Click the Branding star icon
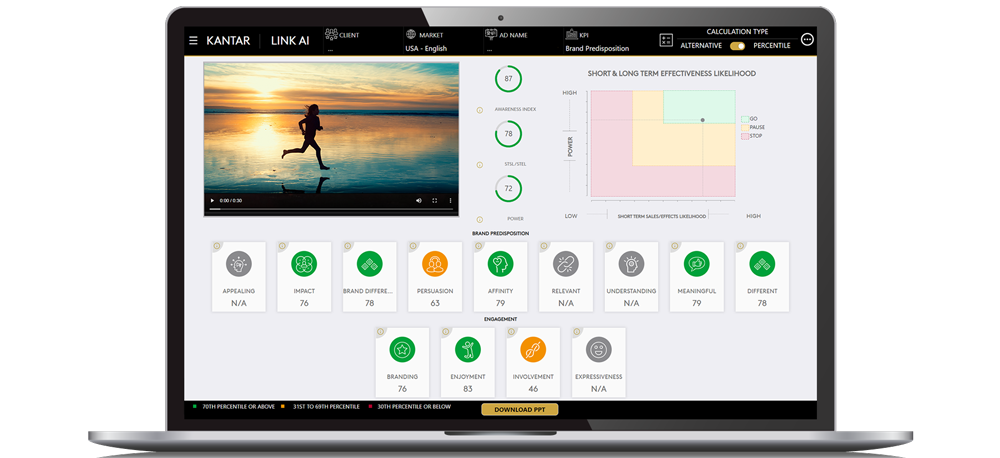This screenshot has height=458, width=1000. tap(402, 350)
